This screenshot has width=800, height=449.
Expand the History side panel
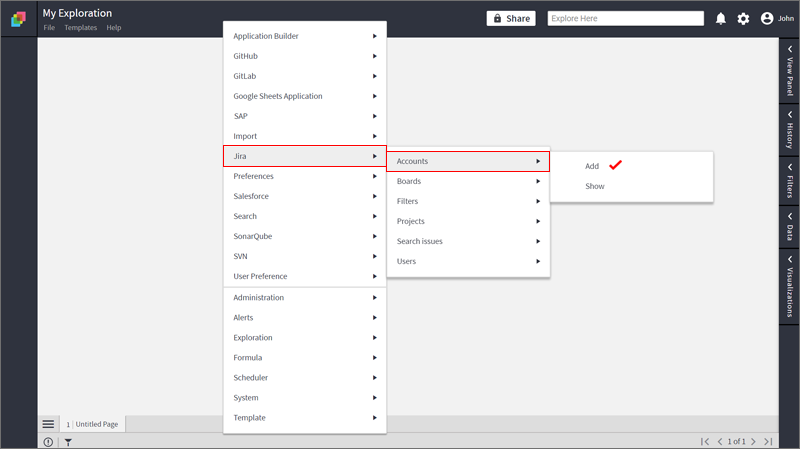click(789, 130)
